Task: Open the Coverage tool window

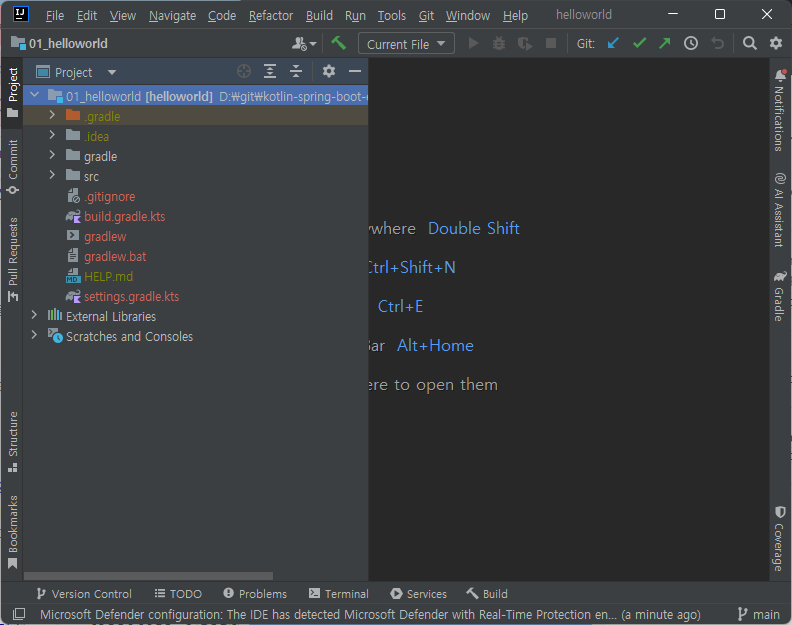Action: tap(780, 539)
